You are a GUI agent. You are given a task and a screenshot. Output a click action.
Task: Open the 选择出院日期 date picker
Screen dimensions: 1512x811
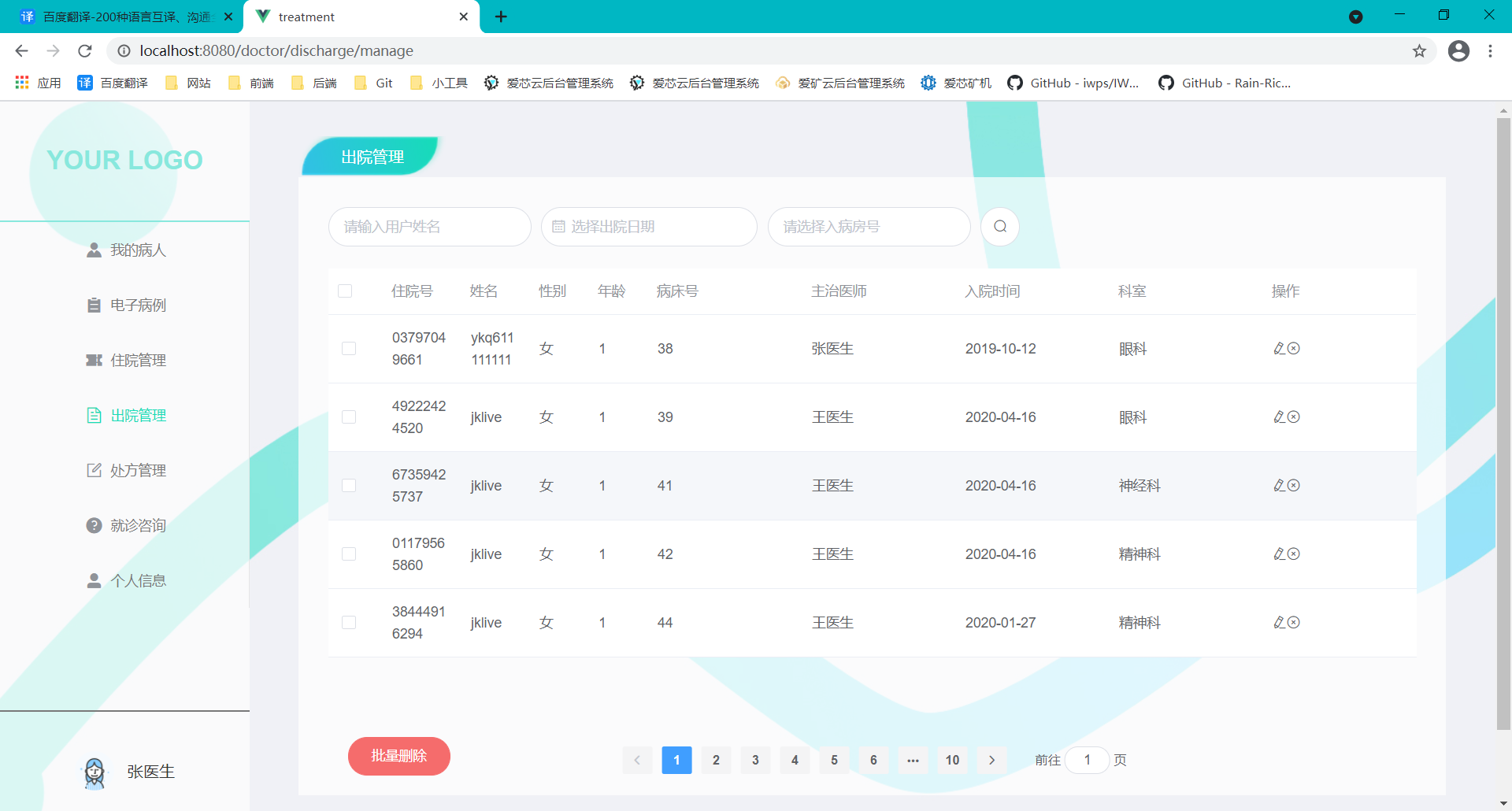pos(648,227)
